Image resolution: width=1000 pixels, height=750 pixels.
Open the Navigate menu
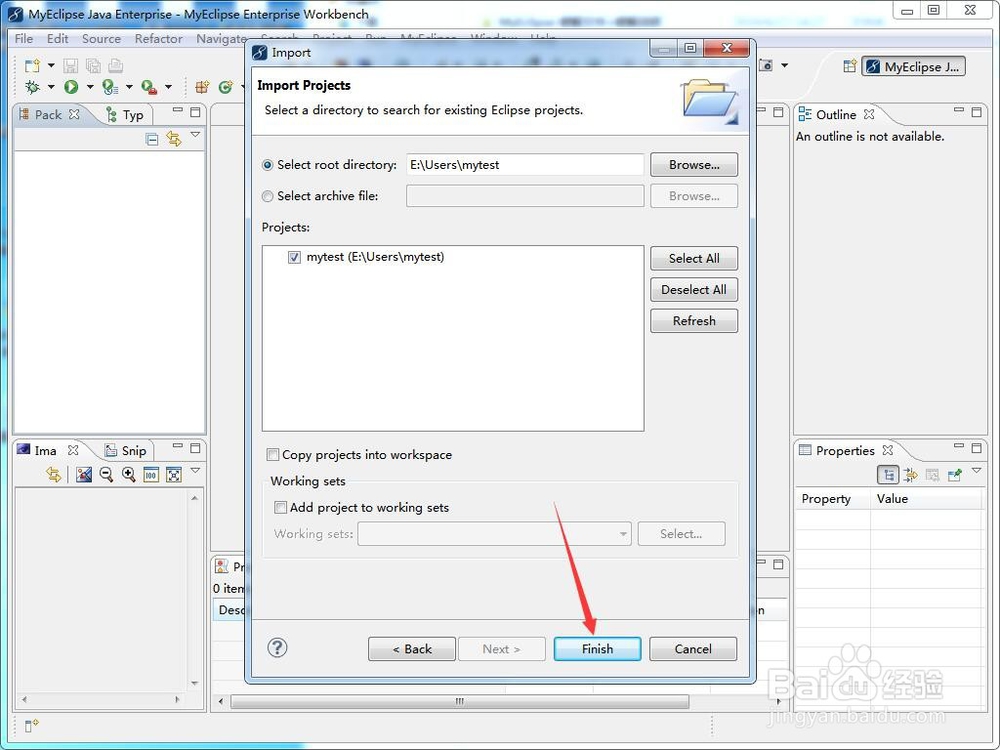point(221,39)
